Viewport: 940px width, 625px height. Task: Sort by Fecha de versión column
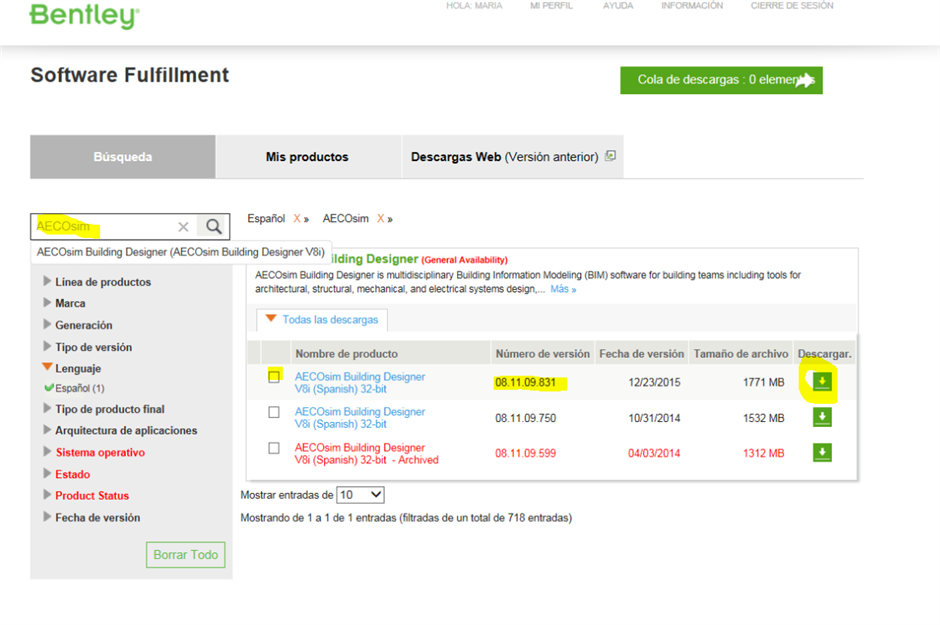click(x=641, y=354)
